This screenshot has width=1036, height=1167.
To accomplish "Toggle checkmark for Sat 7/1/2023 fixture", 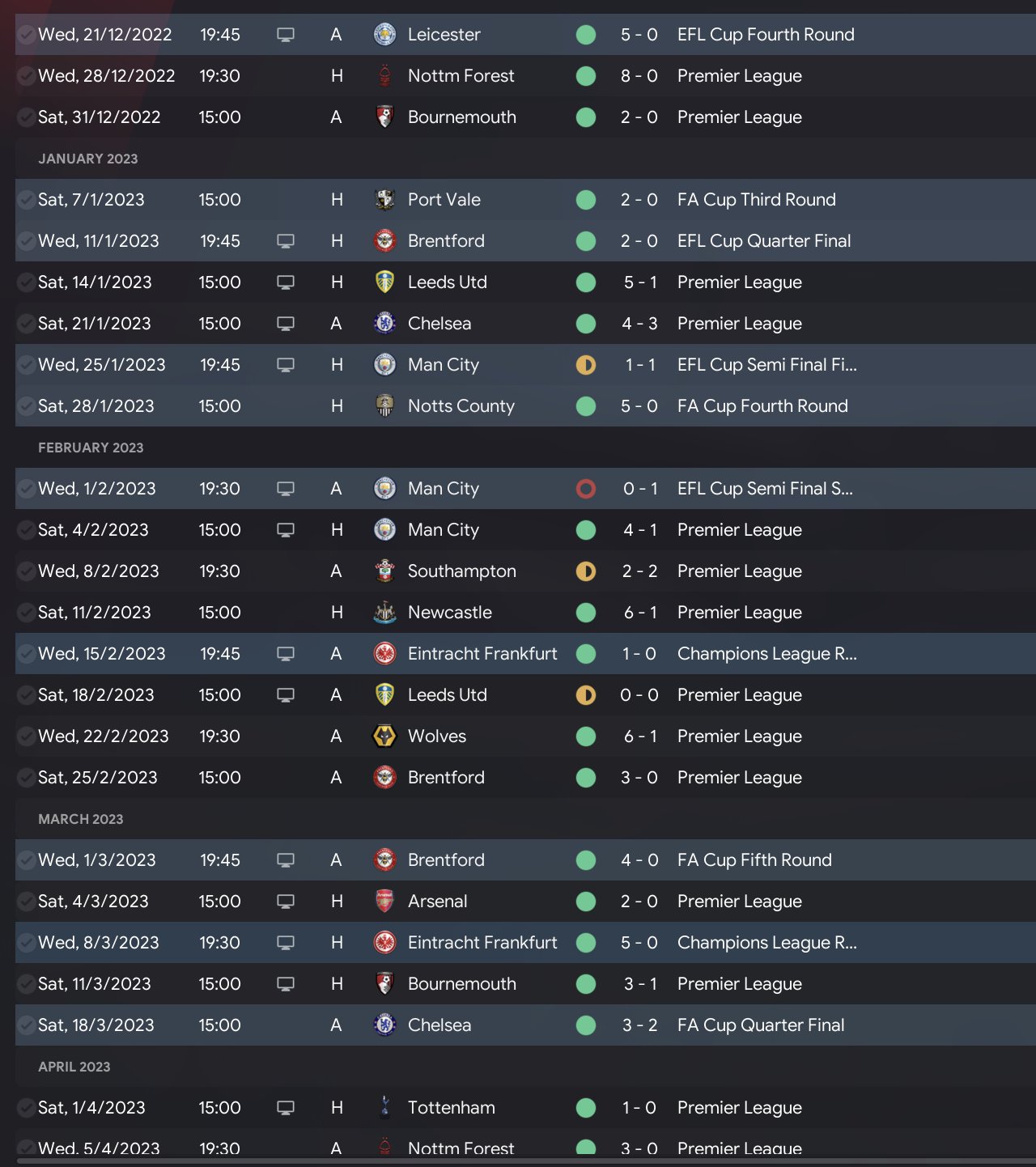I will point(26,200).
